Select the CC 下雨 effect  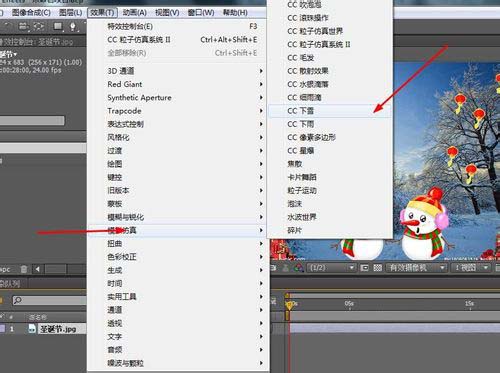pos(329,124)
